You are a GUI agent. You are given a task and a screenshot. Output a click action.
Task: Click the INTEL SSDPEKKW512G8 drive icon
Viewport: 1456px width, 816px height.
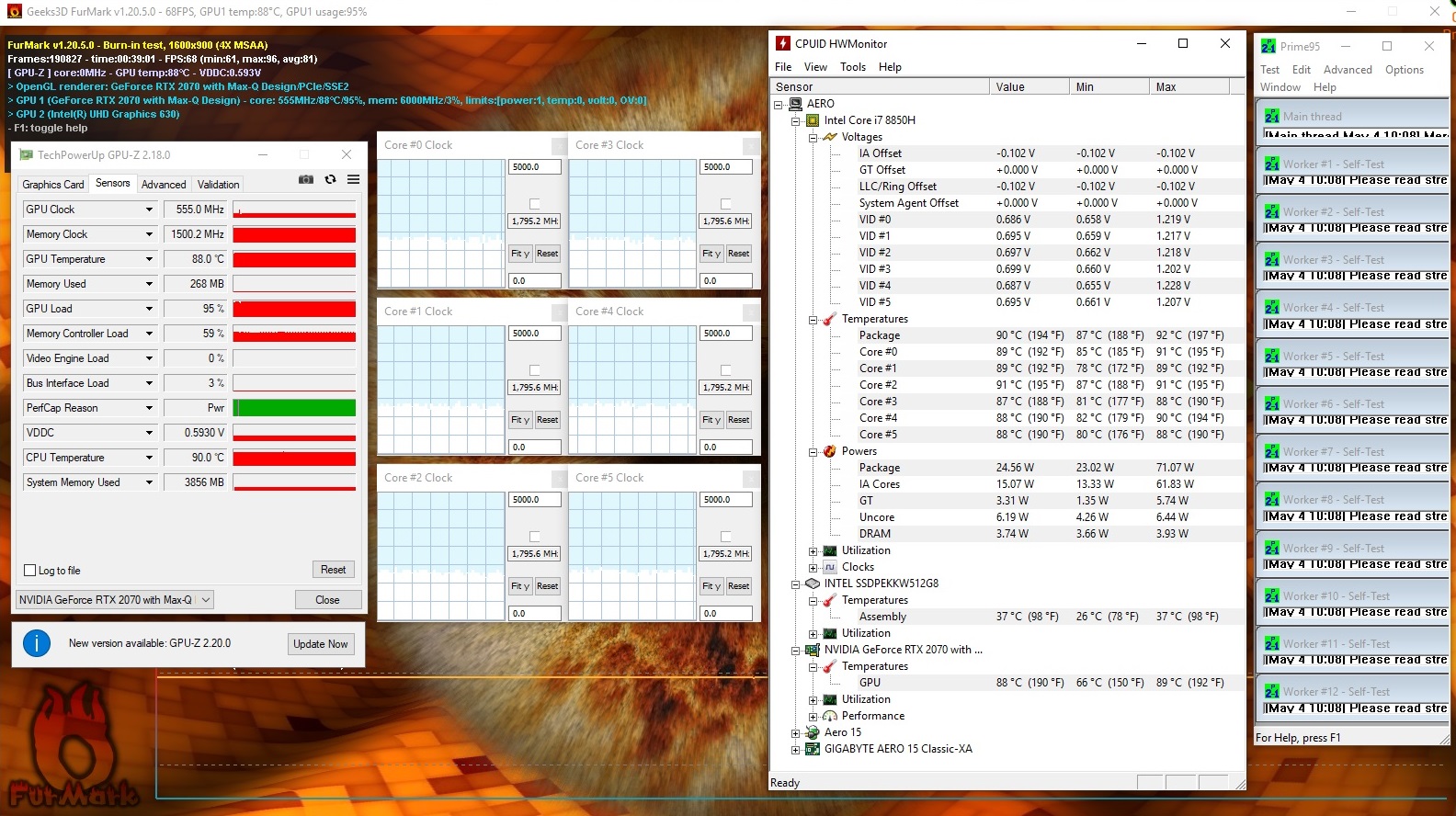(x=813, y=584)
